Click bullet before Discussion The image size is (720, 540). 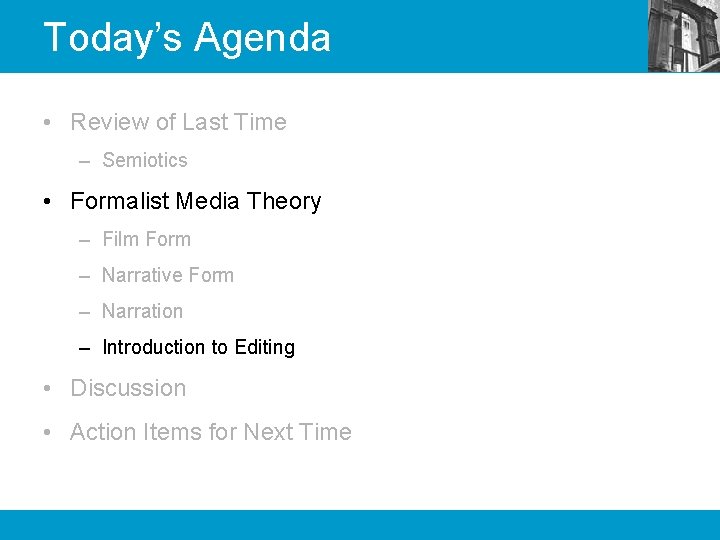pyautogui.click(x=47, y=388)
